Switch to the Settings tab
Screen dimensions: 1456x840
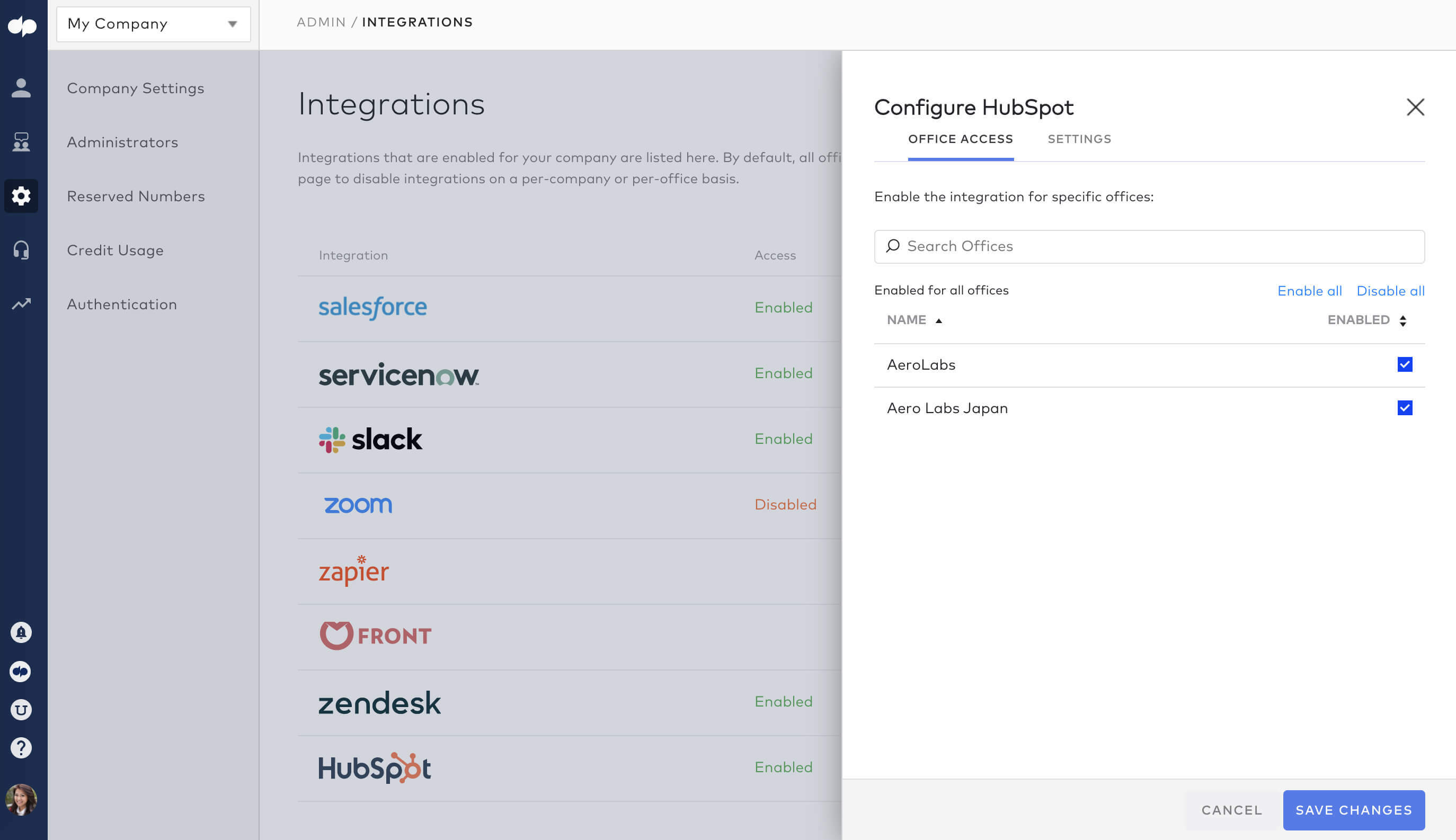tap(1079, 139)
